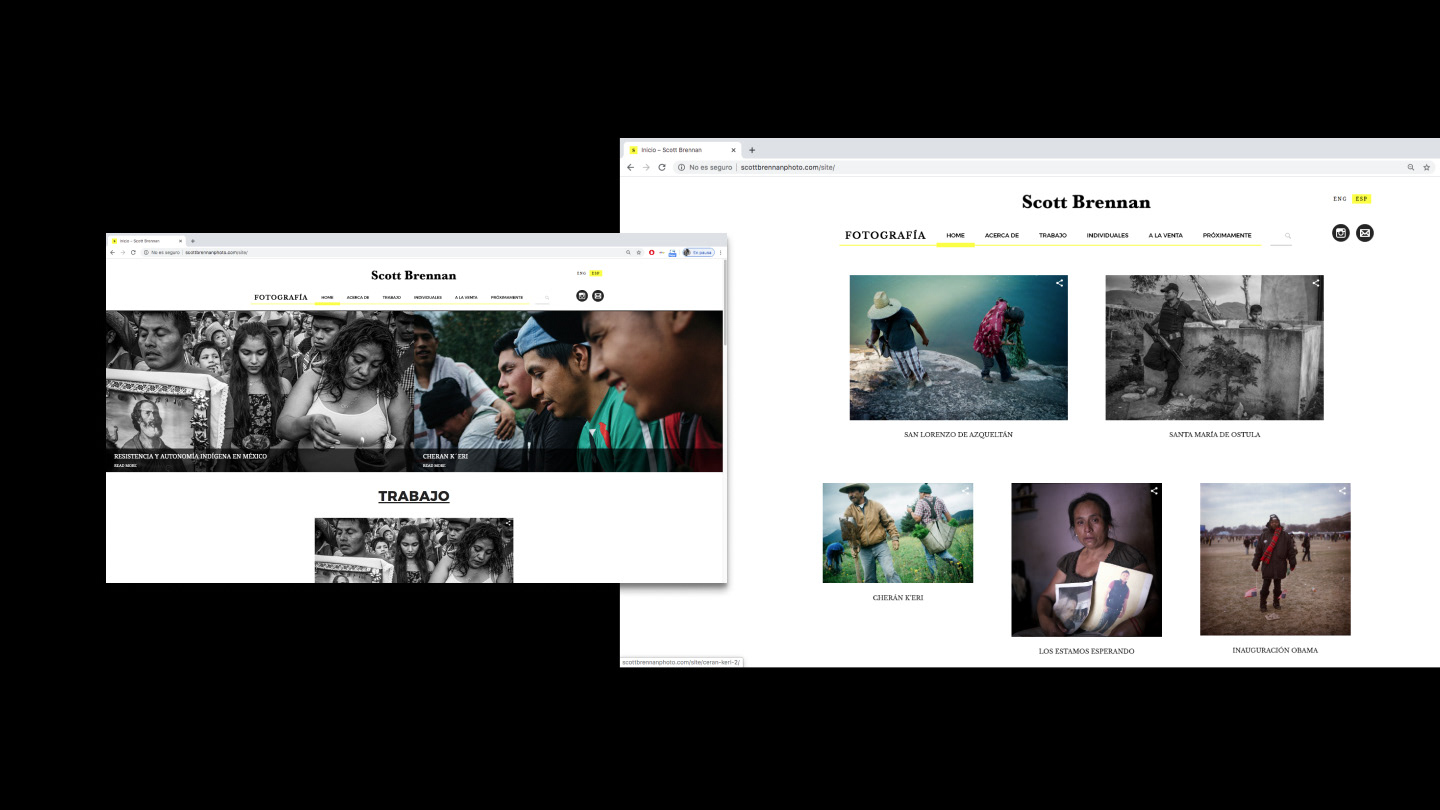Click zoom magnifier icon in right address bar
Screen dimensions: 1440x810
(1411, 167)
